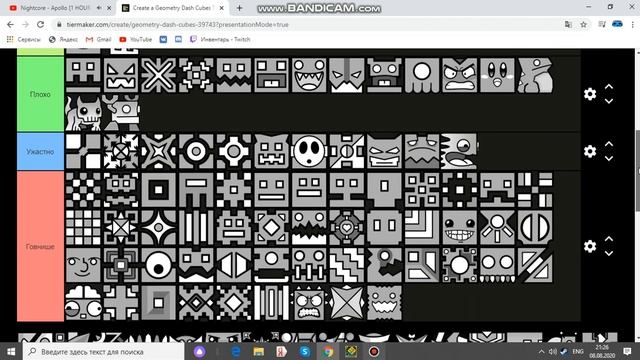
Task: Pick the big eyeball cube in Говнище tier
Action: coord(158,265)
